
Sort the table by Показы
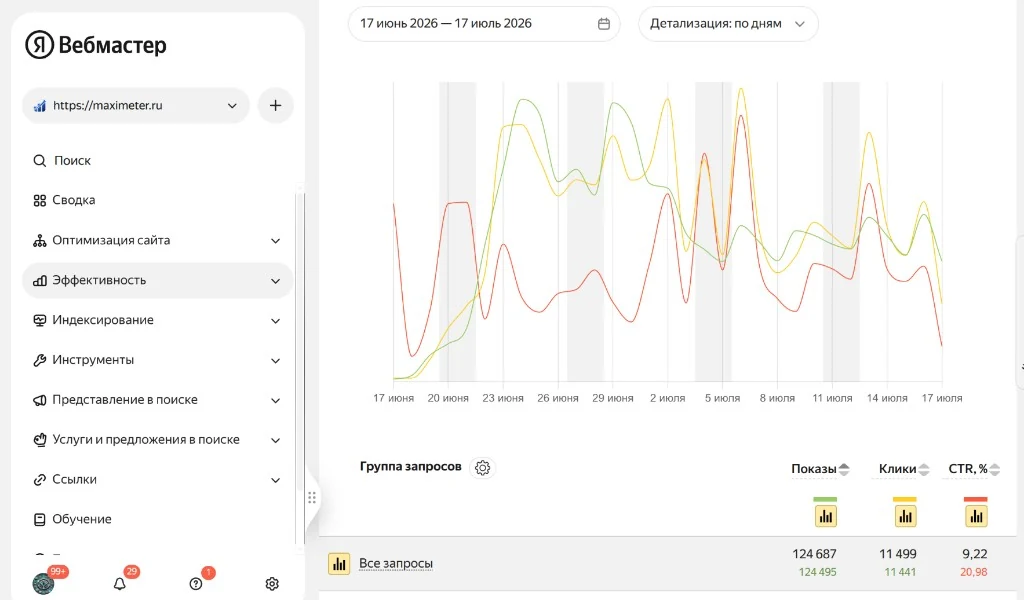coord(820,469)
